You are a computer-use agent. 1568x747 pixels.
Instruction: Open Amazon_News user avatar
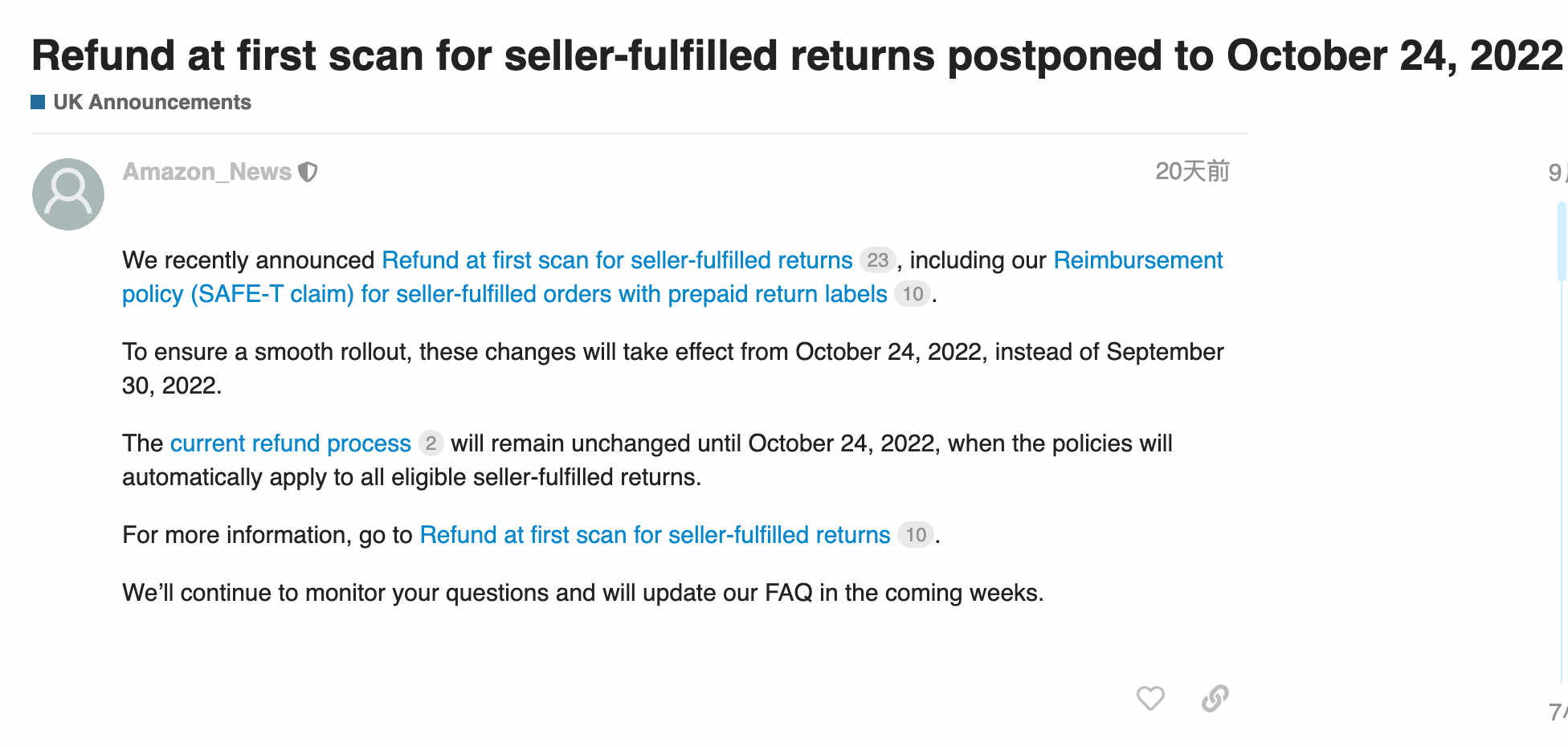68,194
